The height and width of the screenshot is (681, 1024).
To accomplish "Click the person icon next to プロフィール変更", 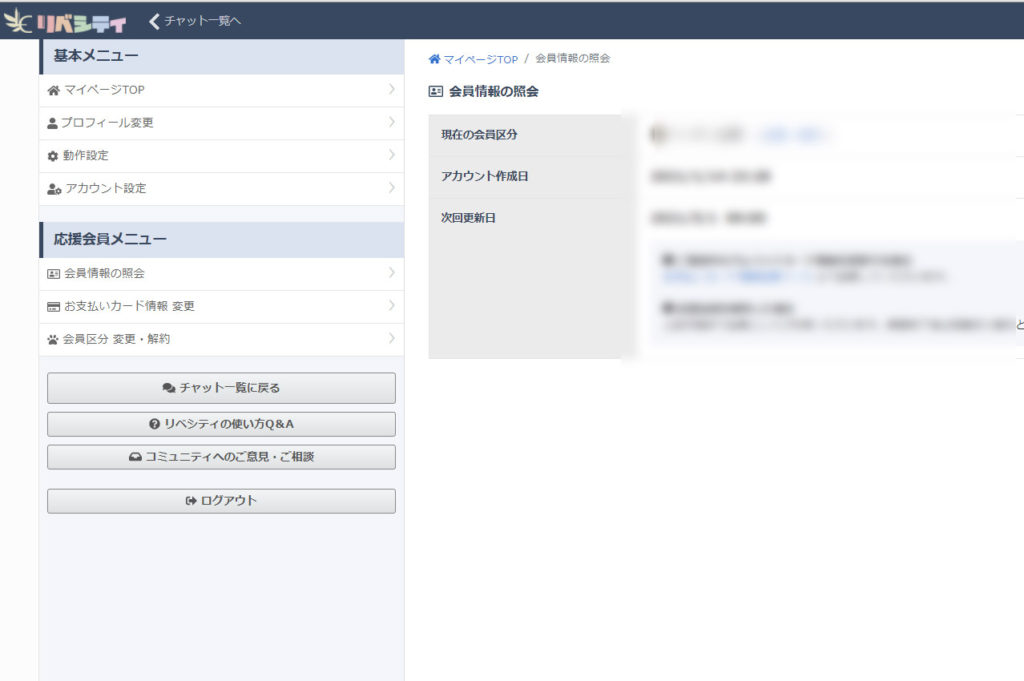I will (x=53, y=123).
